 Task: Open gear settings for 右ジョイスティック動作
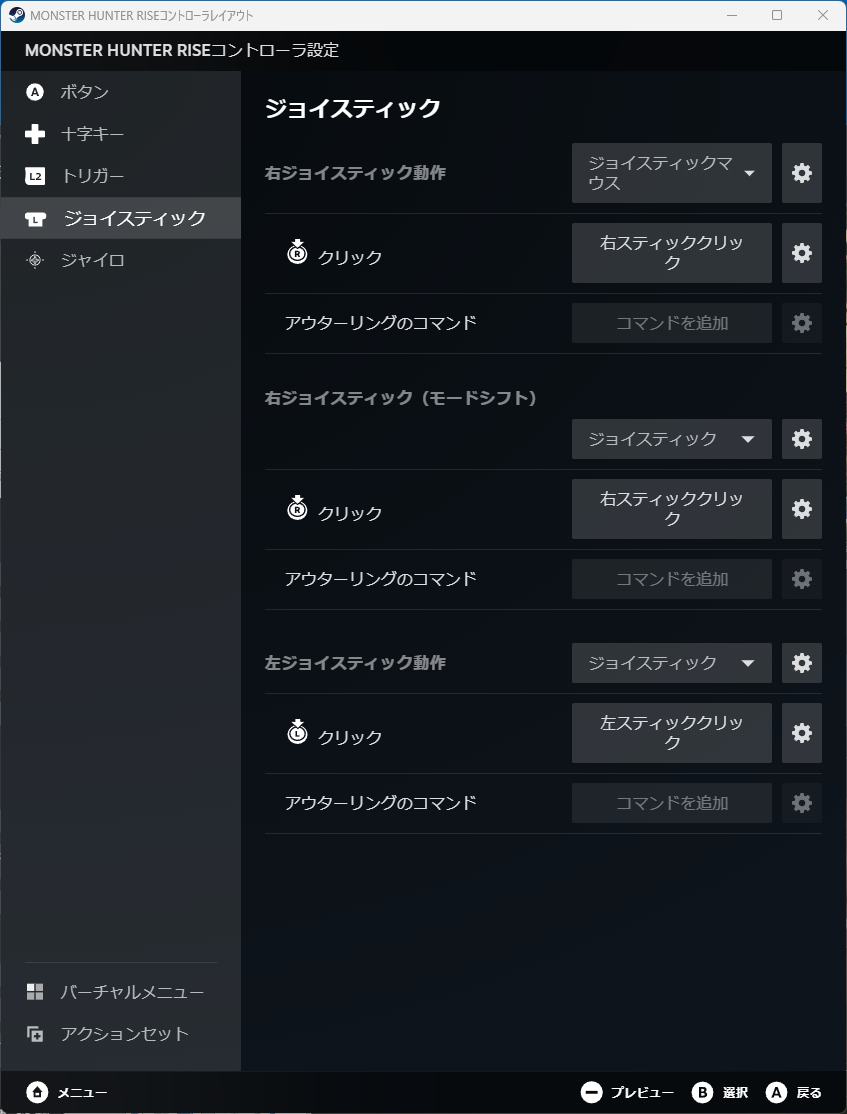(x=801, y=173)
